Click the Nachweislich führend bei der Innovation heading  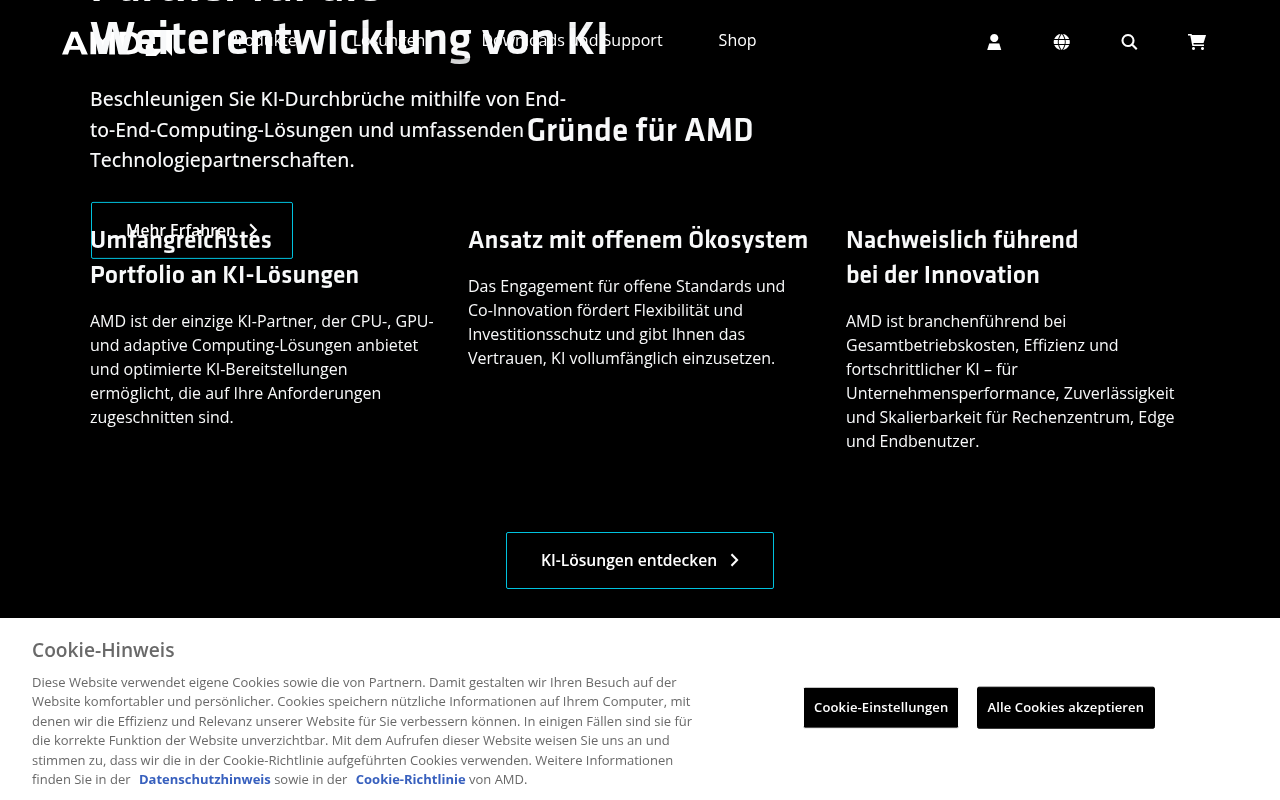pos(962,257)
